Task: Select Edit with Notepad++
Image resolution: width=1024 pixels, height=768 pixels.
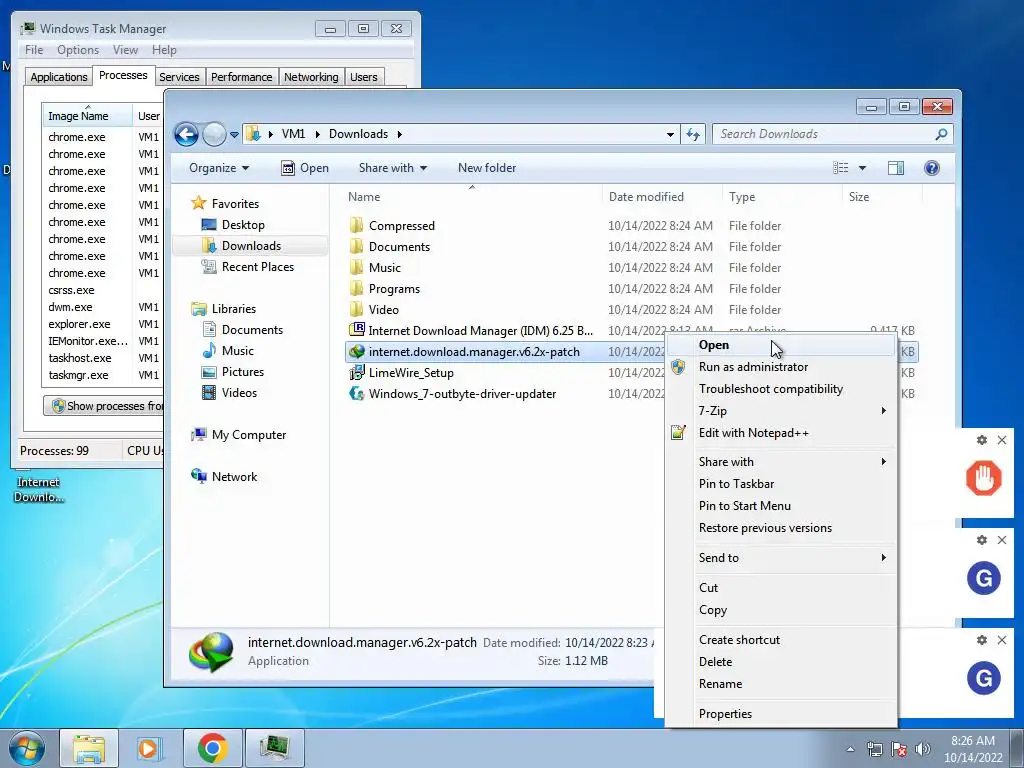Action: [x=782, y=433]
